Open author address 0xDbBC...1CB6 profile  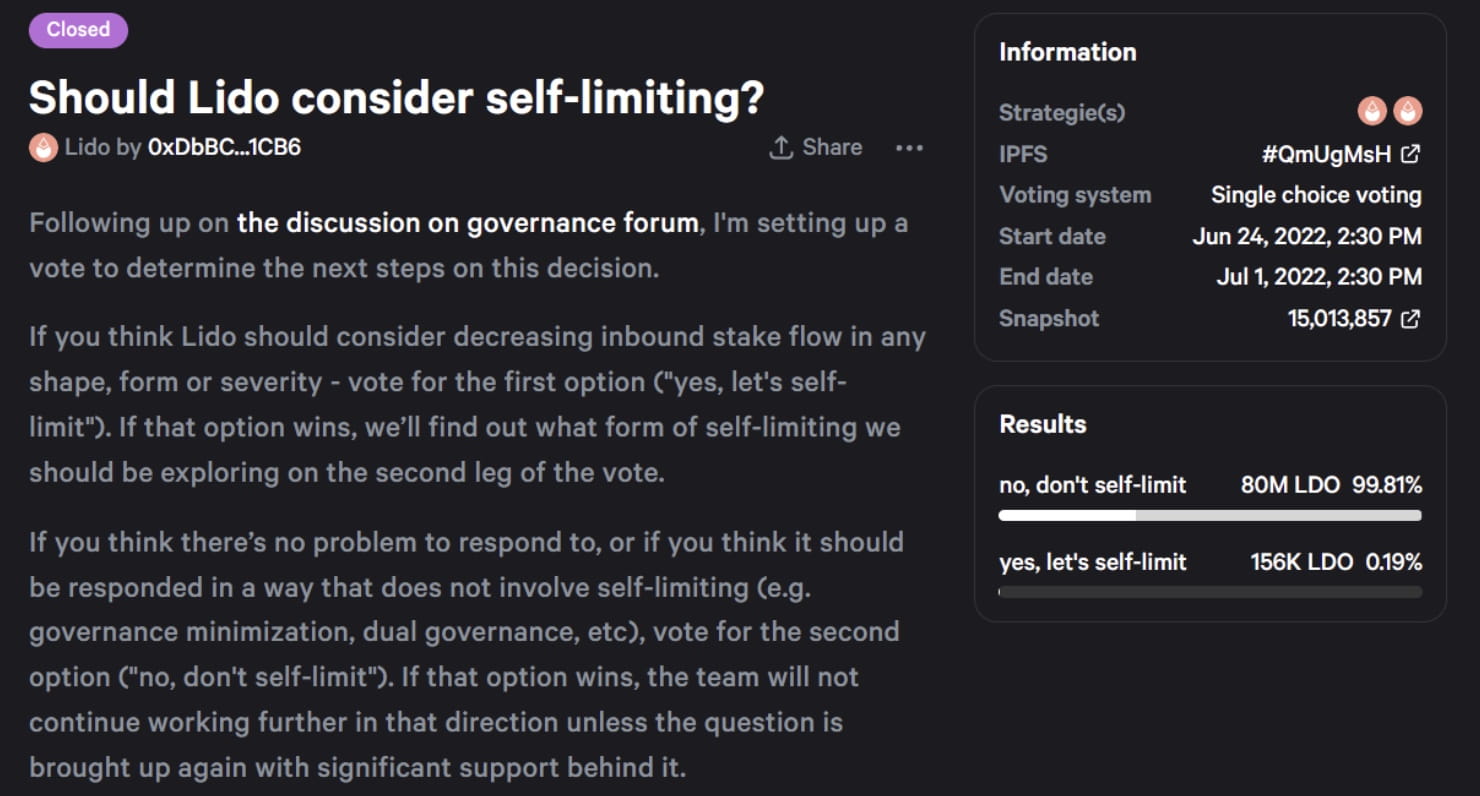[x=224, y=148]
